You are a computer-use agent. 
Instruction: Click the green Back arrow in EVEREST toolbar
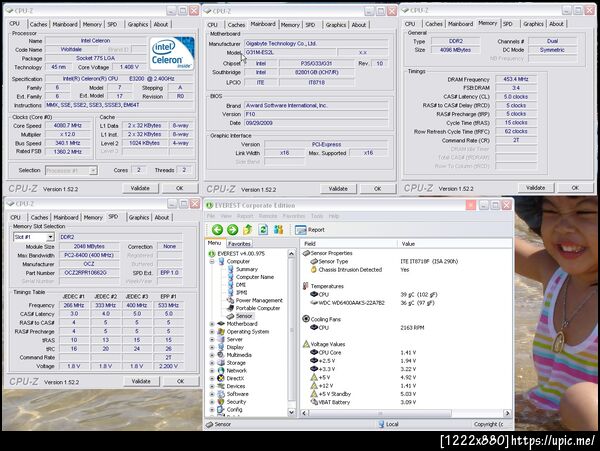217,230
